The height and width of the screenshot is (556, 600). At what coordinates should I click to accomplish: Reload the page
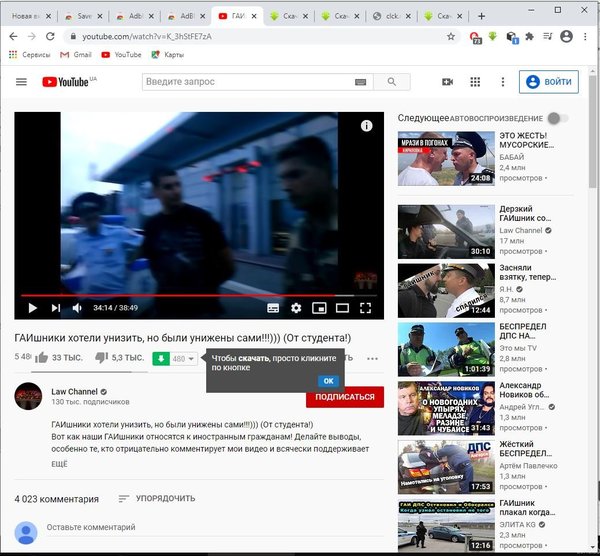(50, 36)
